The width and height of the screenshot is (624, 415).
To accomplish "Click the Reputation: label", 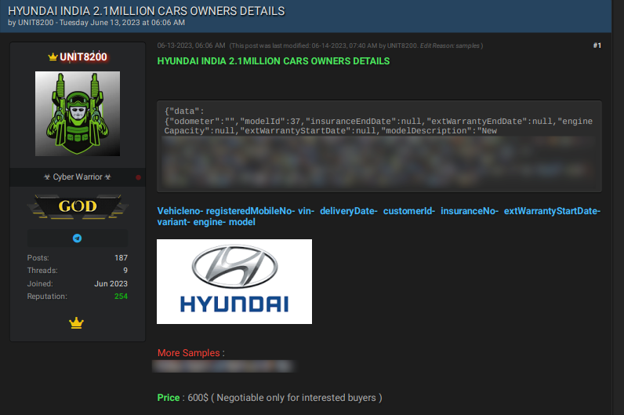I will [47, 296].
